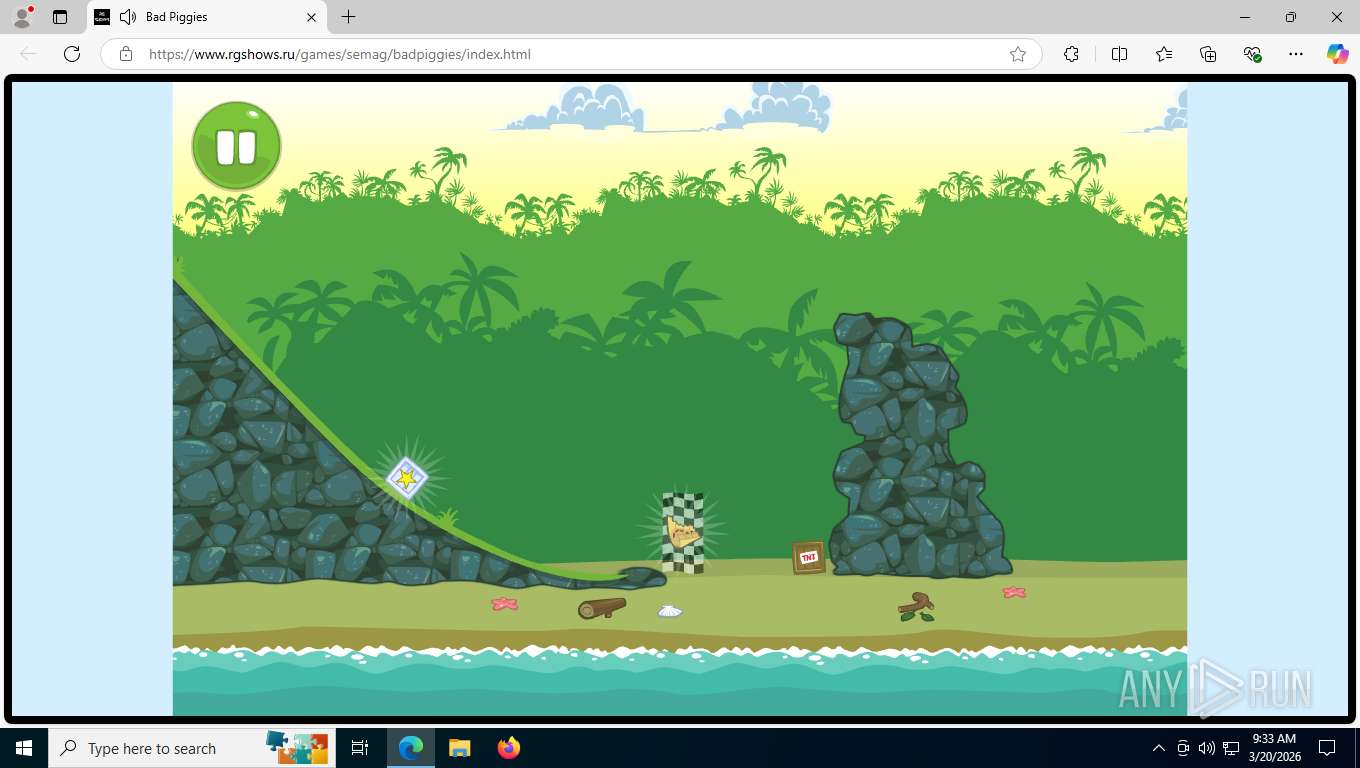Viewport: 1360px width, 768px height.
Task: Click the star box on the slope
Action: click(407, 479)
